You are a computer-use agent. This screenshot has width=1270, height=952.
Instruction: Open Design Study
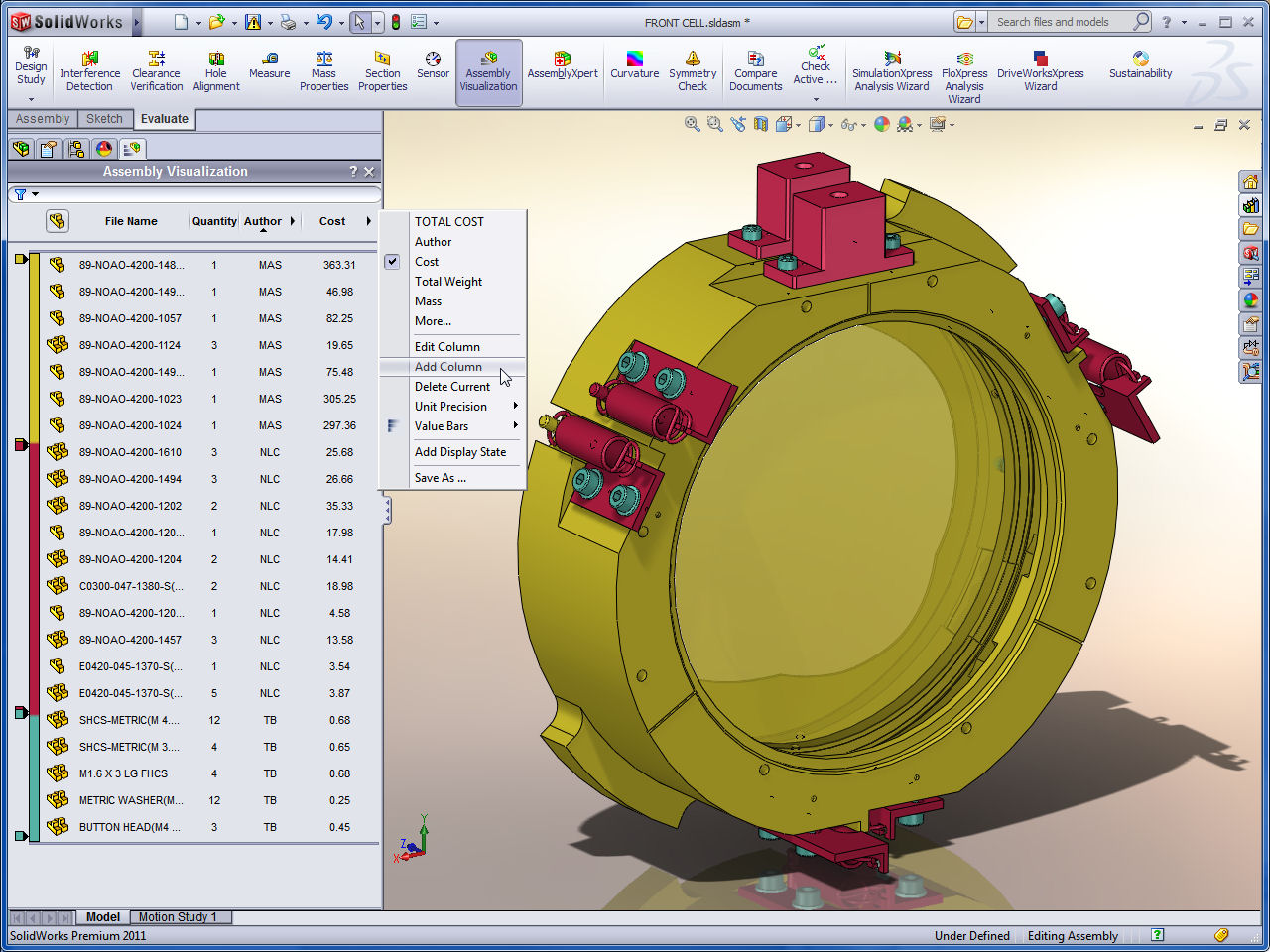(x=31, y=65)
